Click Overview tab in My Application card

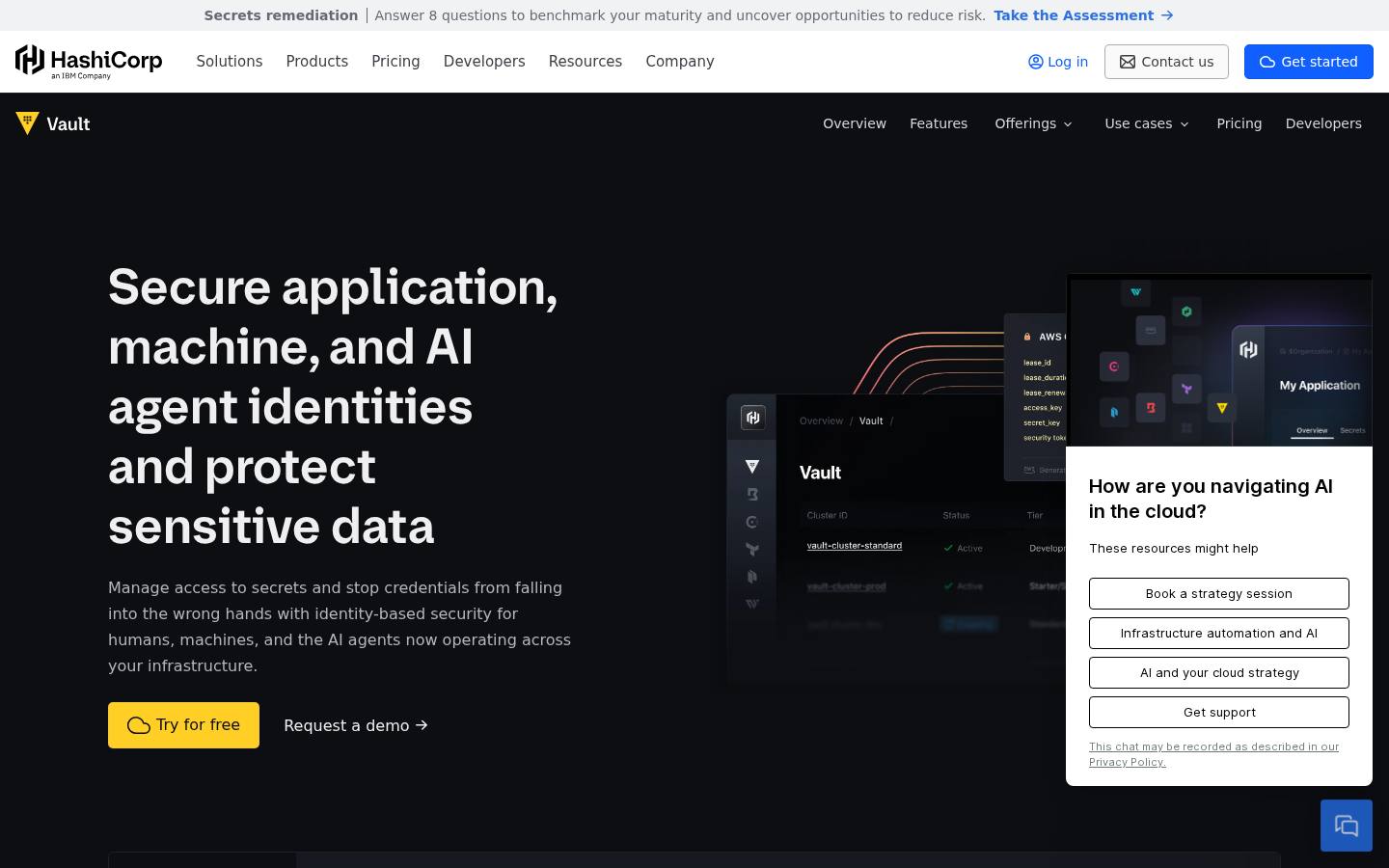[1312, 430]
